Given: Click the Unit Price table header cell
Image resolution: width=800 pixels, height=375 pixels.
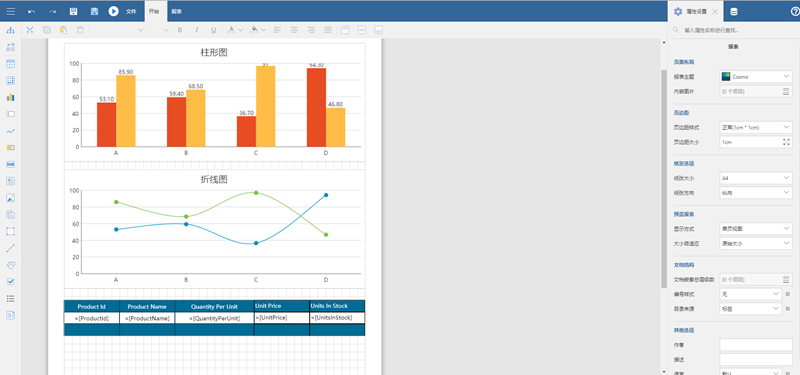Looking at the screenshot, I should pos(282,306).
